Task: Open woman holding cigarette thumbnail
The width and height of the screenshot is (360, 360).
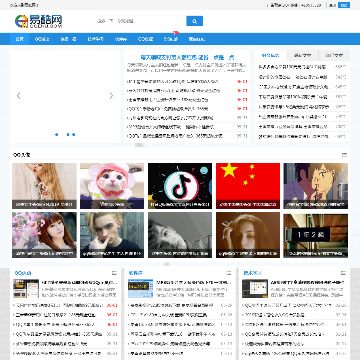Action: click(248, 235)
